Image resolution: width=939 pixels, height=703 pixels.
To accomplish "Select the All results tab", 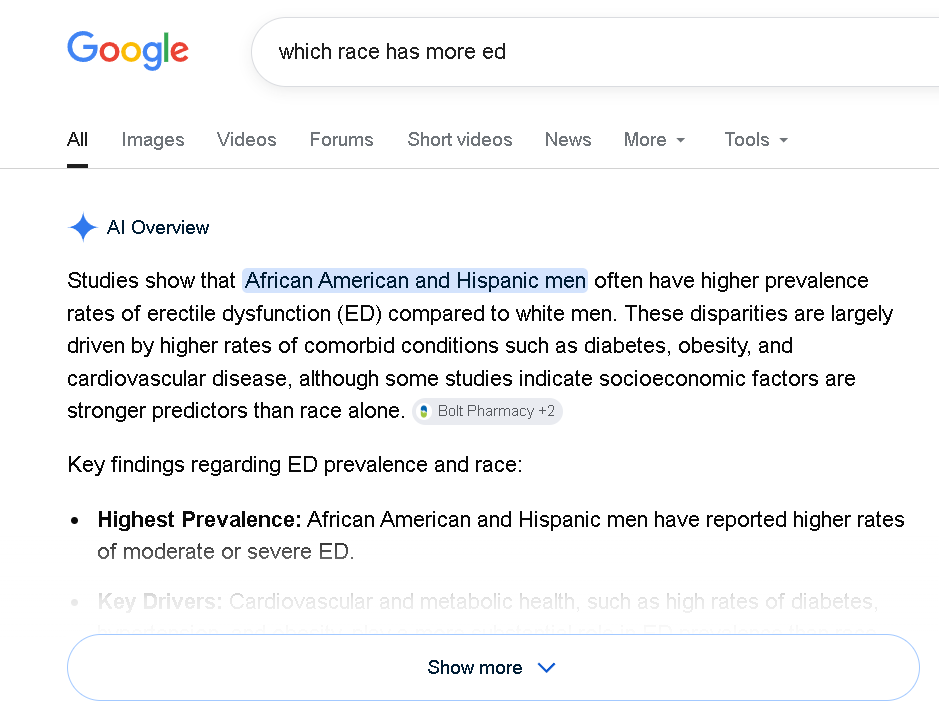I will point(77,140).
